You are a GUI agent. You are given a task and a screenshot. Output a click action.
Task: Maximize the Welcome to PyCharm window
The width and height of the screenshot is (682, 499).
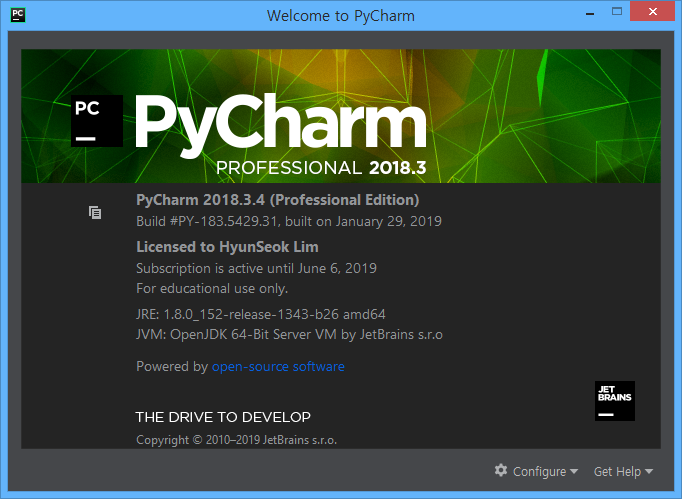pyautogui.click(x=616, y=12)
